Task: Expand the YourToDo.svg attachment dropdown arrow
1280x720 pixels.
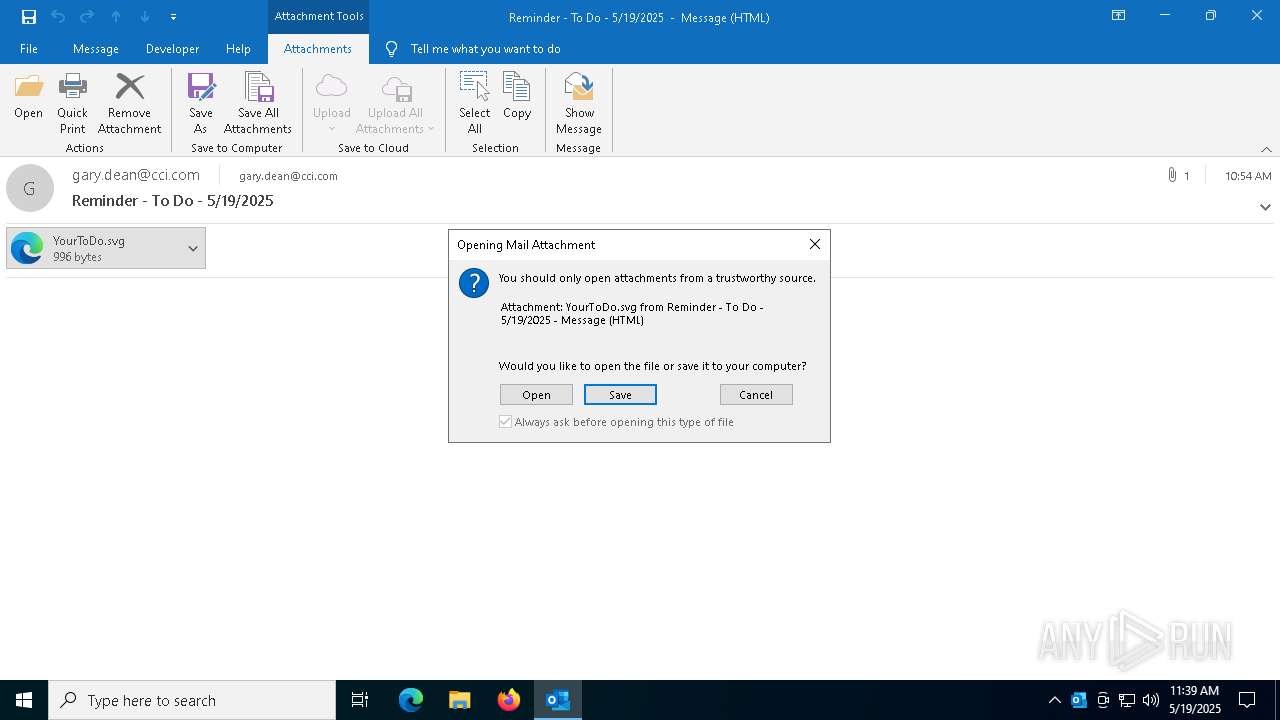Action: [193, 248]
